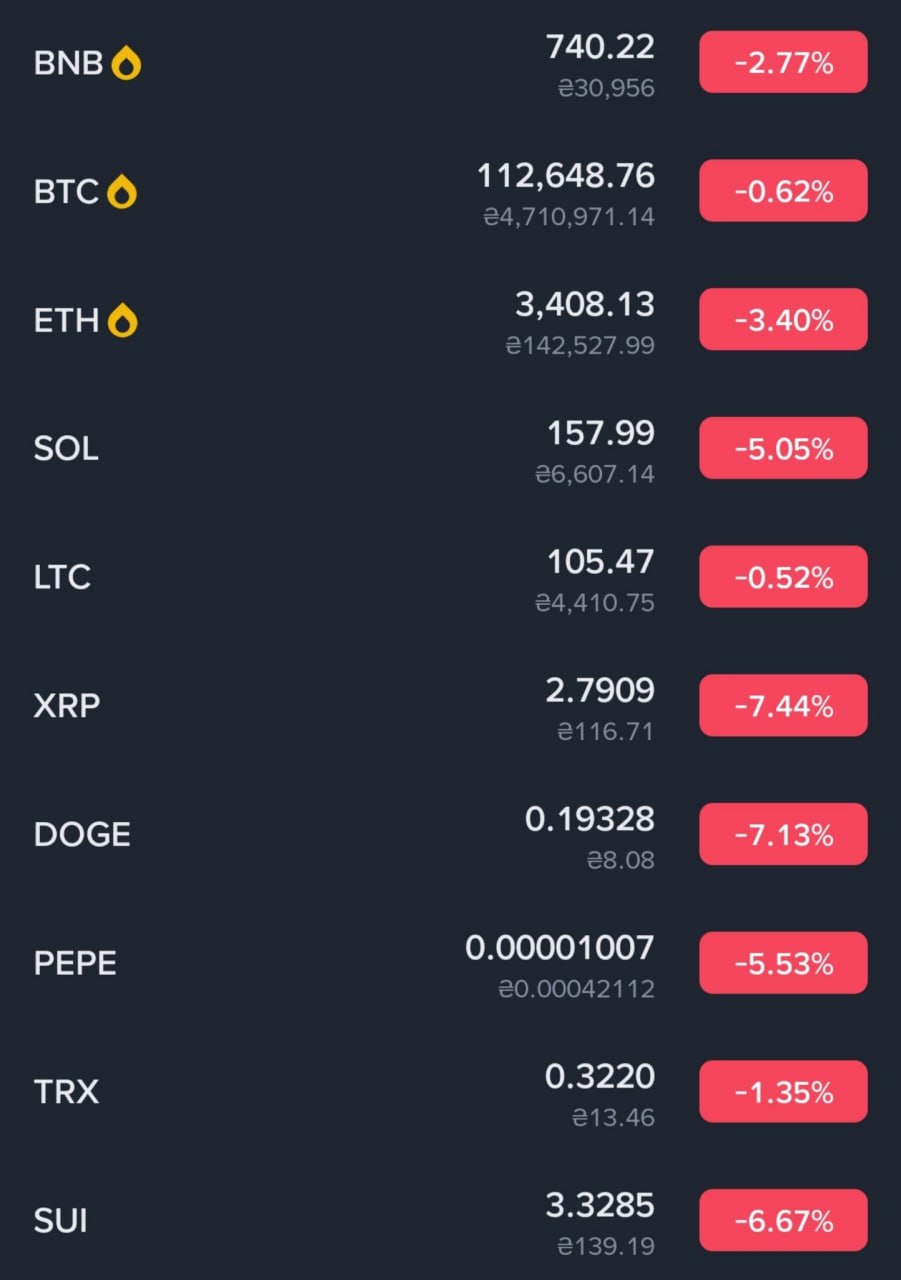Click the PEPE price 0.00001007

(560, 948)
